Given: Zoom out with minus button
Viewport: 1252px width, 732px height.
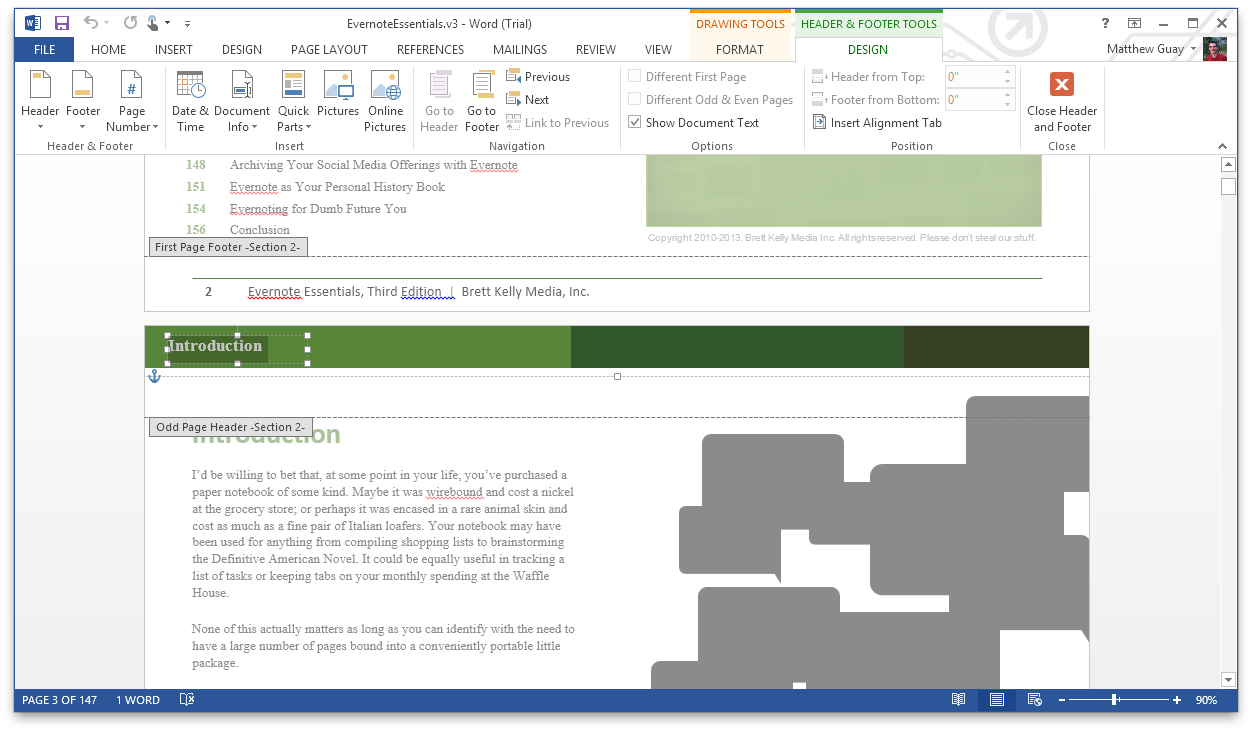Looking at the screenshot, I should pos(1062,700).
